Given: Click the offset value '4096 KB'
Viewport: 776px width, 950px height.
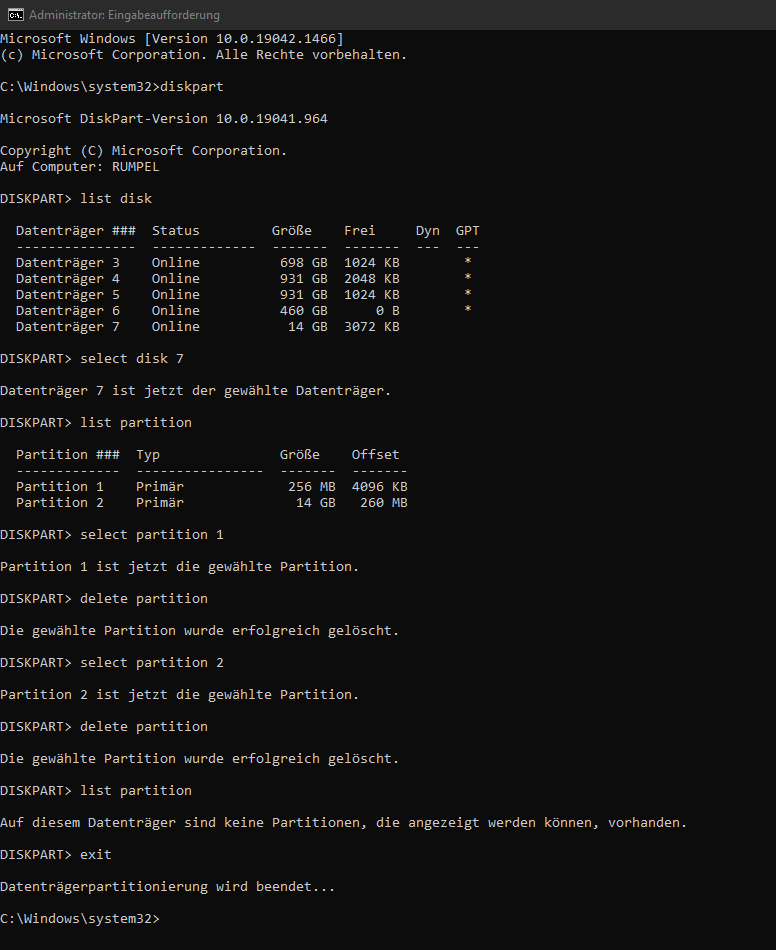Looking at the screenshot, I should pyautogui.click(x=380, y=487).
